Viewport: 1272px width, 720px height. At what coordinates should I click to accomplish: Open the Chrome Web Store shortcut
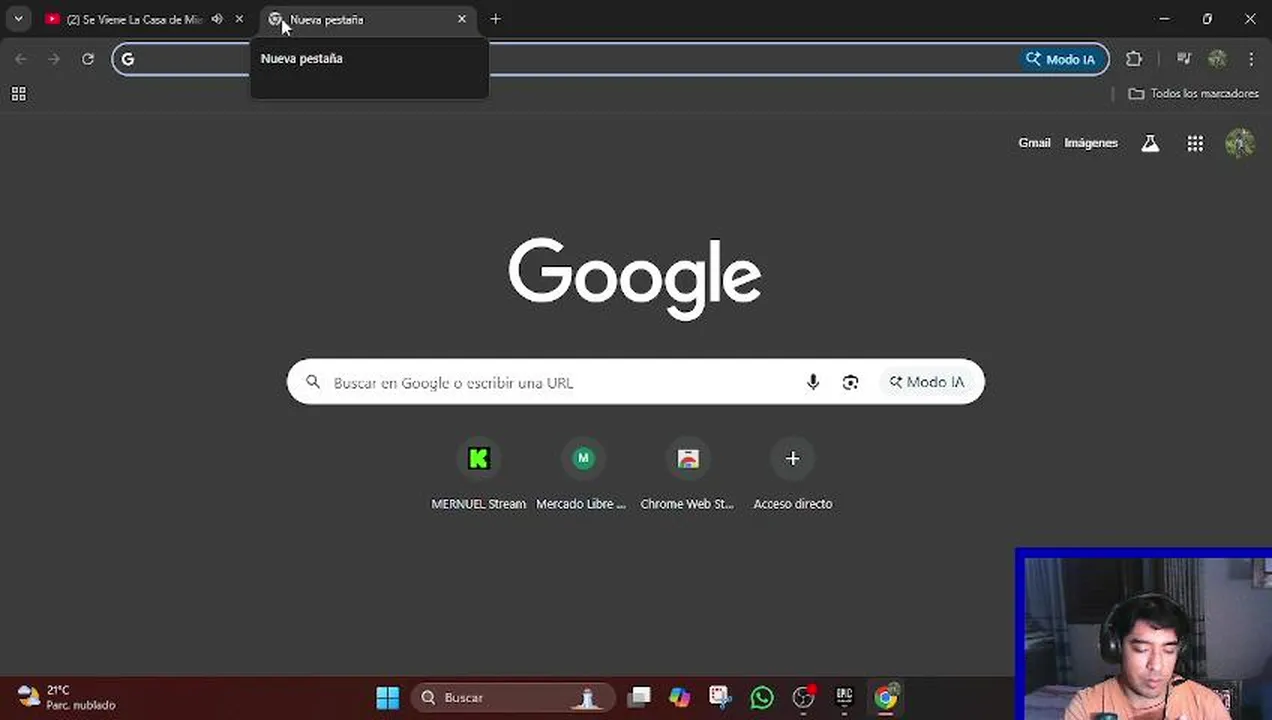687,476
